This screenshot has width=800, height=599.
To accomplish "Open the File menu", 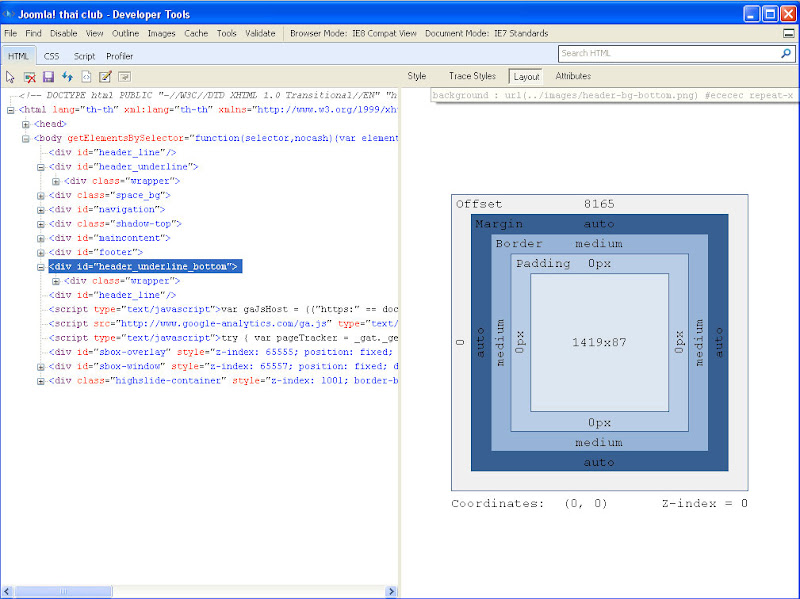I will (11, 33).
